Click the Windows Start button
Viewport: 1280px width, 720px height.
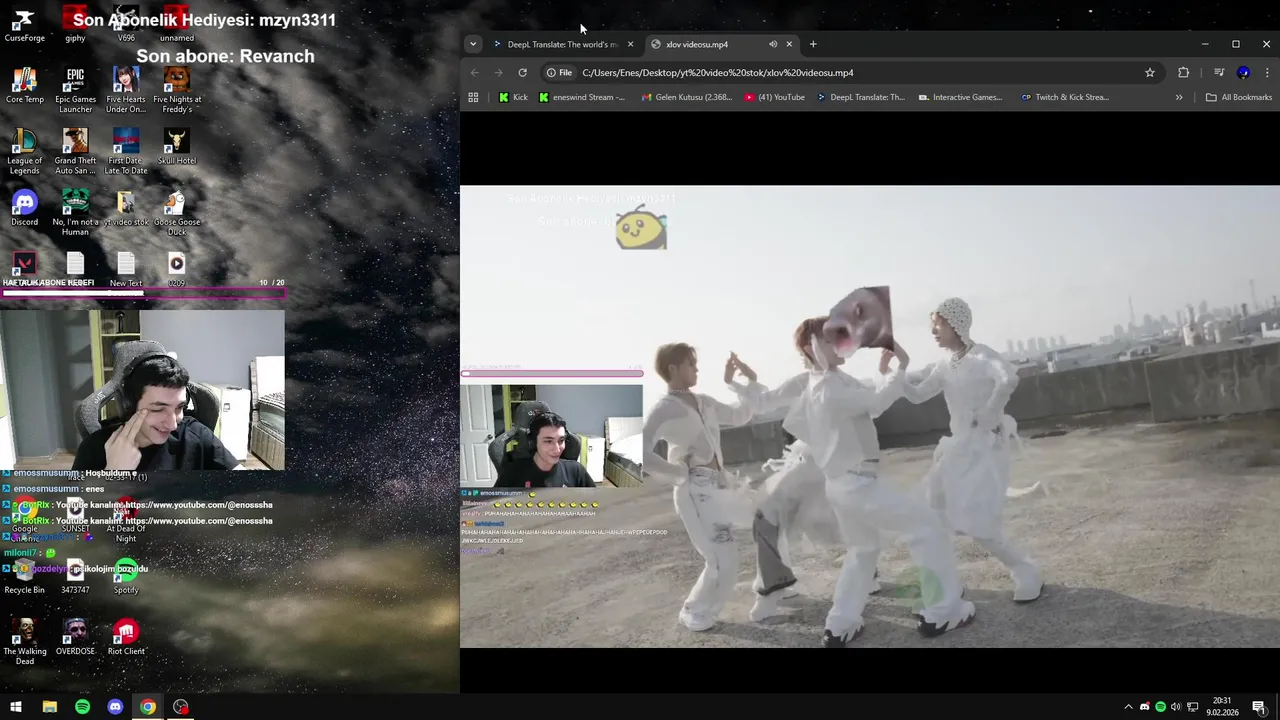(x=16, y=707)
